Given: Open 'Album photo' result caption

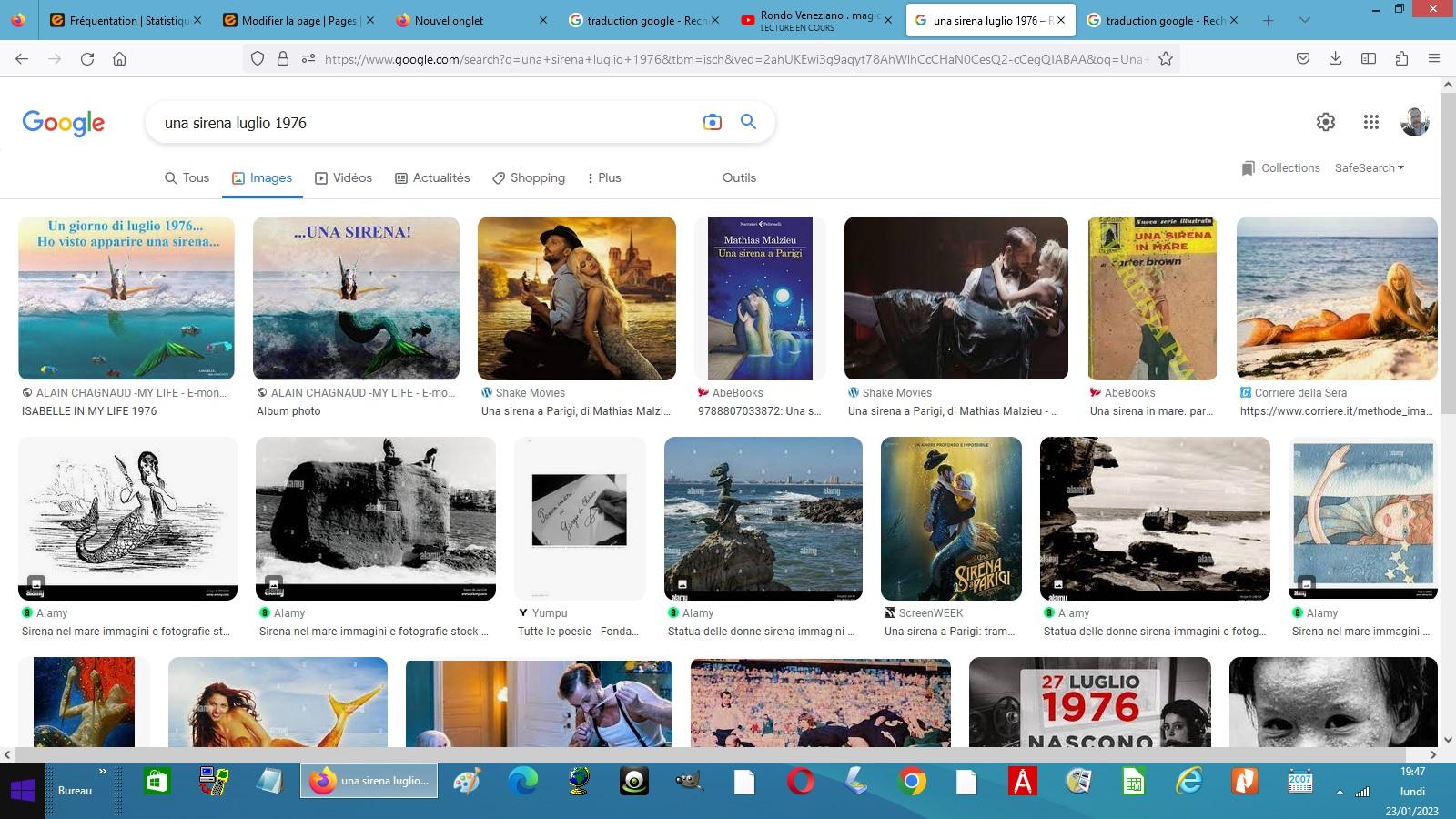Looking at the screenshot, I should tap(288, 411).
